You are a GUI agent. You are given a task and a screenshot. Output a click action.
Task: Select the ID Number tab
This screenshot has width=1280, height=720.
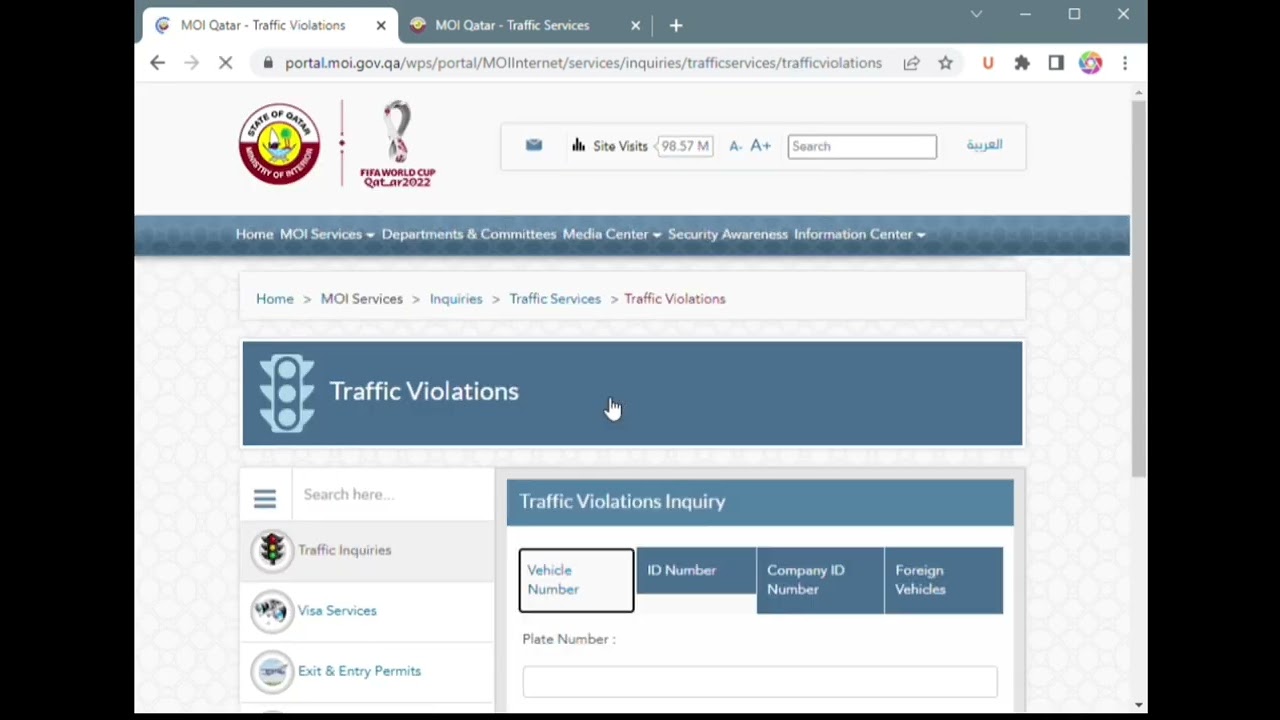[x=695, y=570]
